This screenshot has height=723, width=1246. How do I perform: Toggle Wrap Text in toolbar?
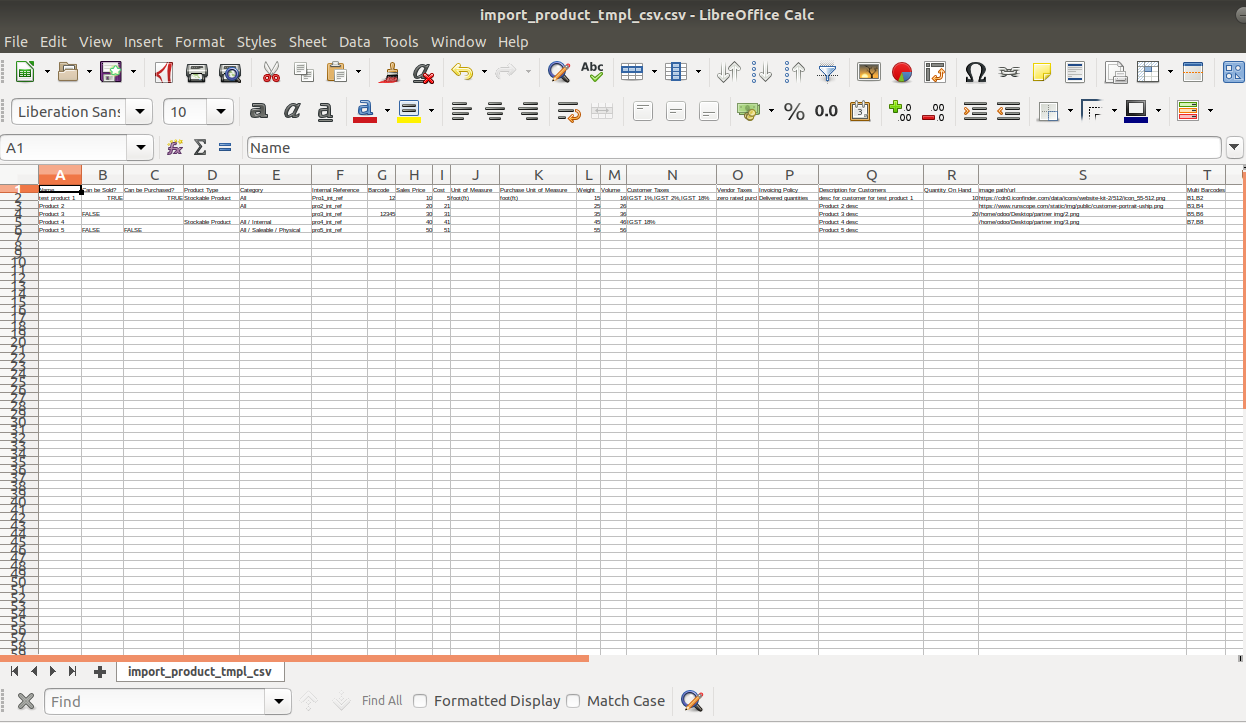click(569, 111)
